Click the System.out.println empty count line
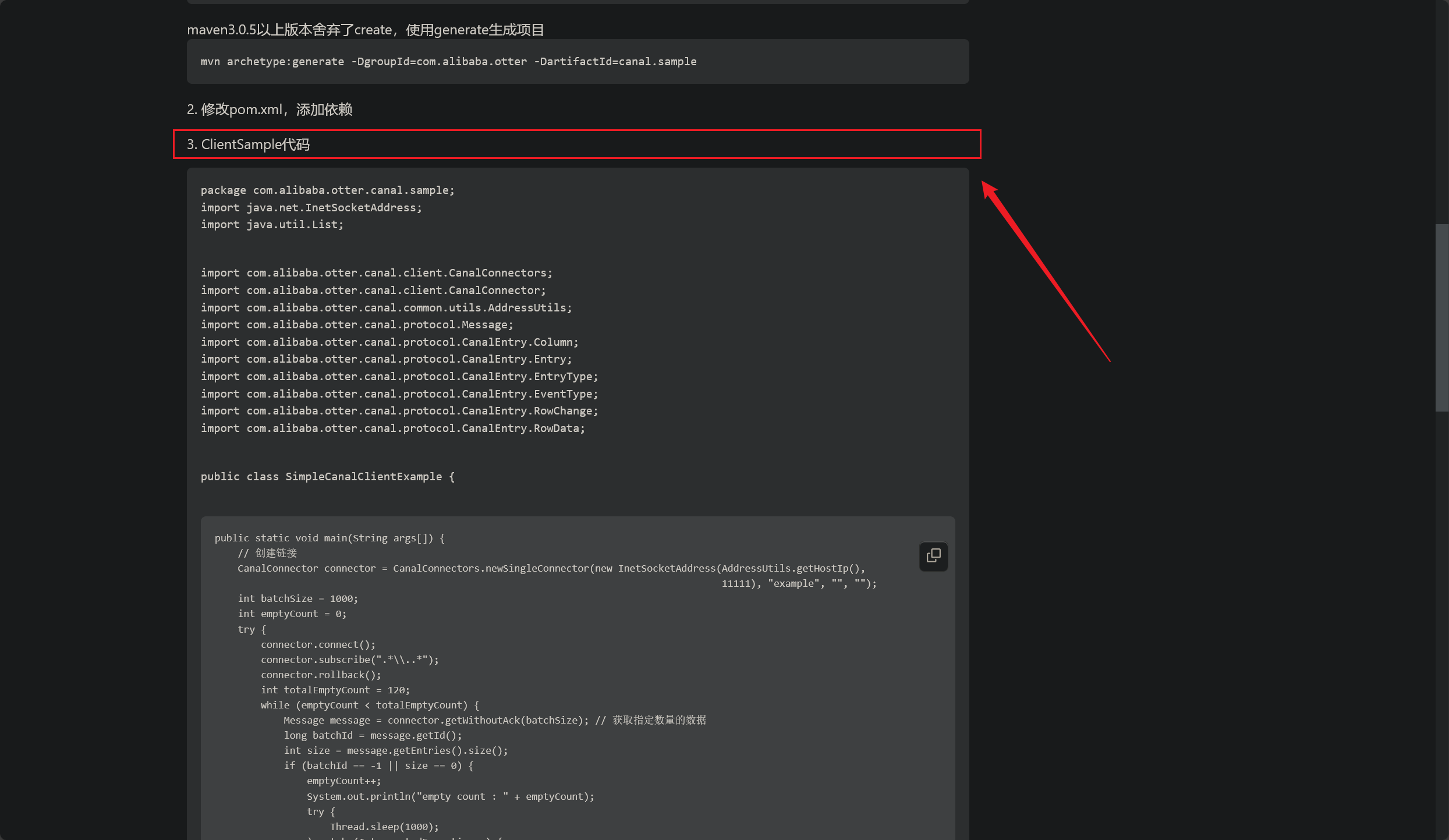The image size is (1449, 840). point(451,797)
